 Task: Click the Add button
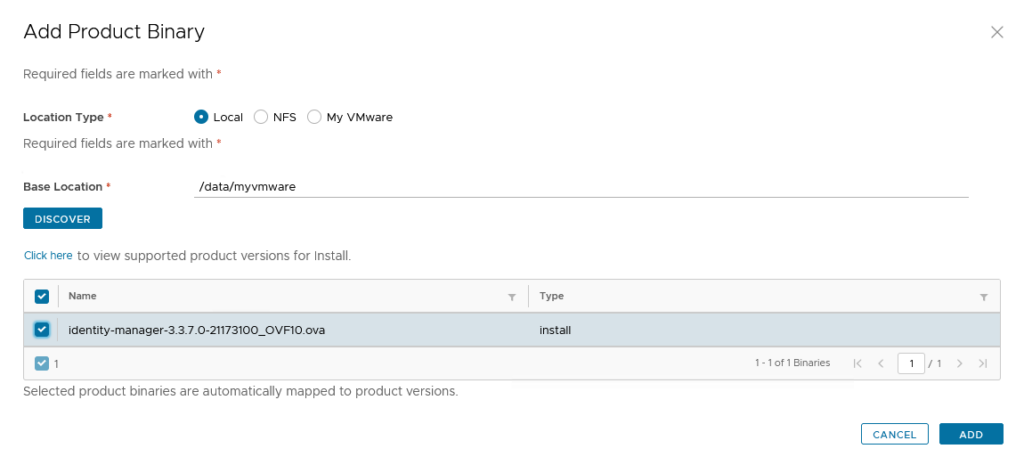point(971,435)
